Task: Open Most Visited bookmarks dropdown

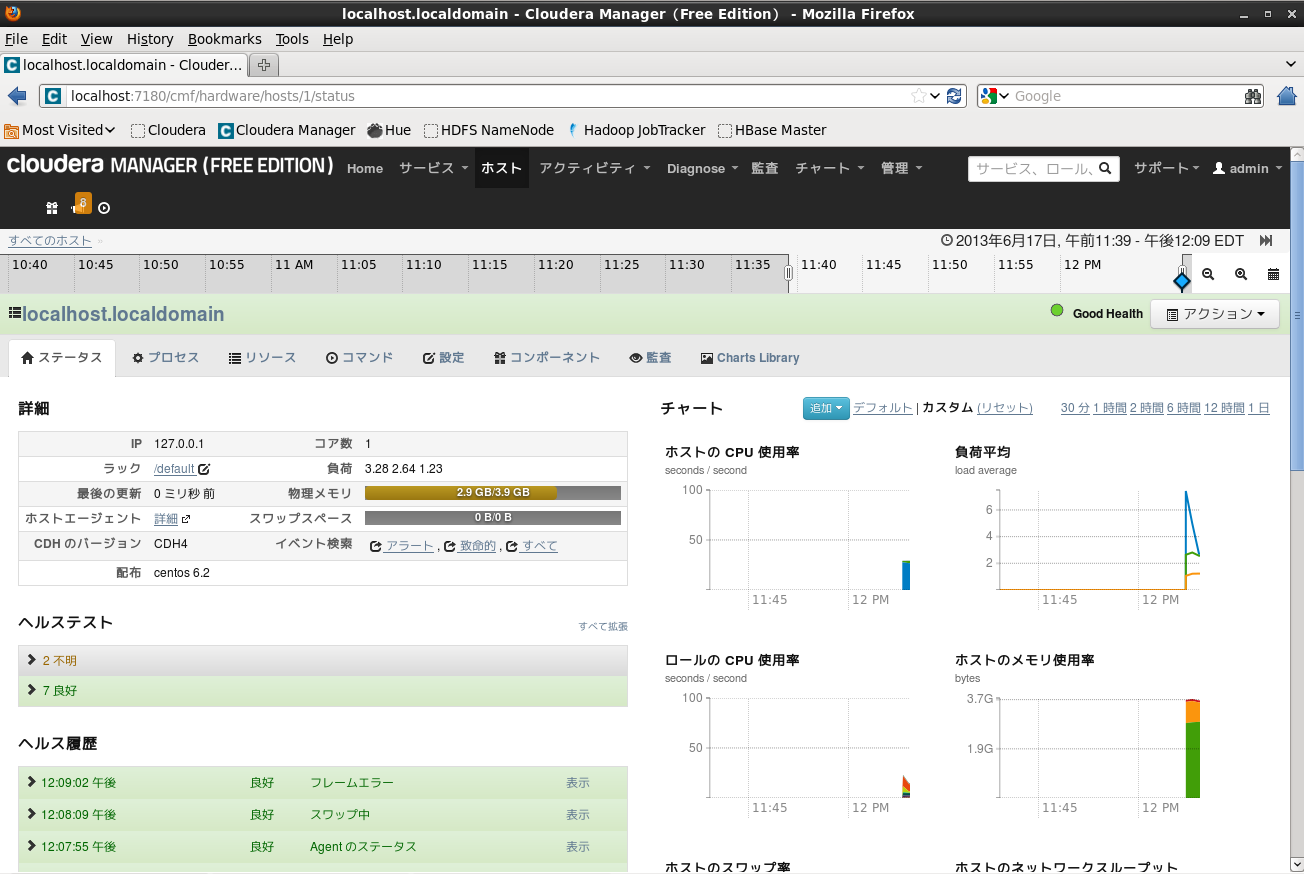Action: pos(60,130)
